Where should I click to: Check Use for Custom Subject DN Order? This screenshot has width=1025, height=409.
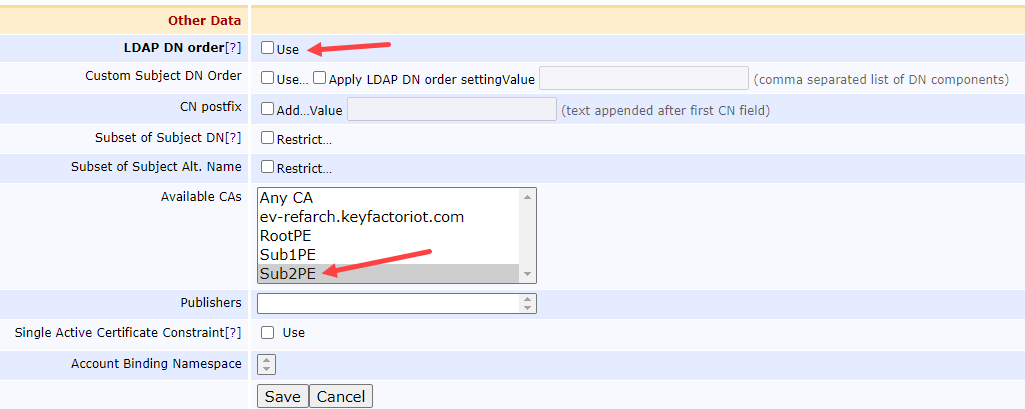267,78
